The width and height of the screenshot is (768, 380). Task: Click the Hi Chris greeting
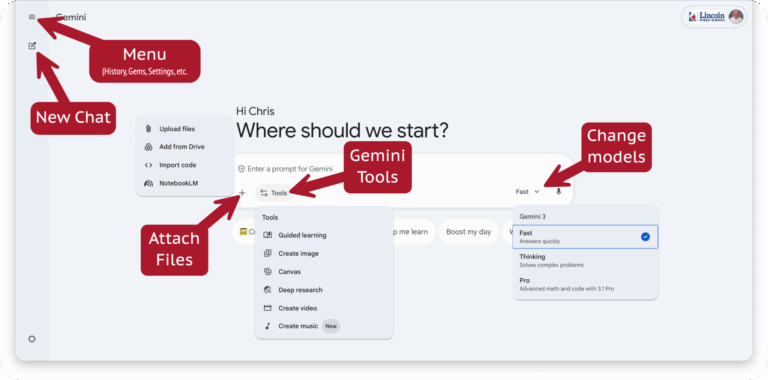pos(255,111)
